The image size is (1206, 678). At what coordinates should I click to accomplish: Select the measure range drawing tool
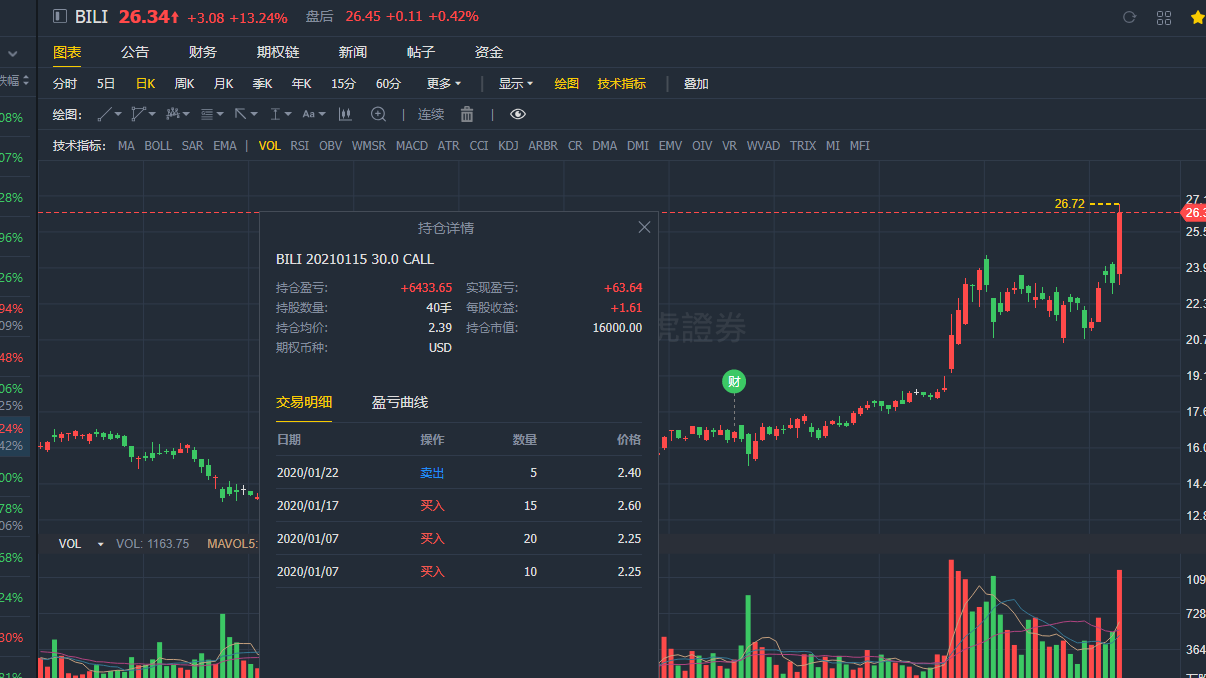274,114
